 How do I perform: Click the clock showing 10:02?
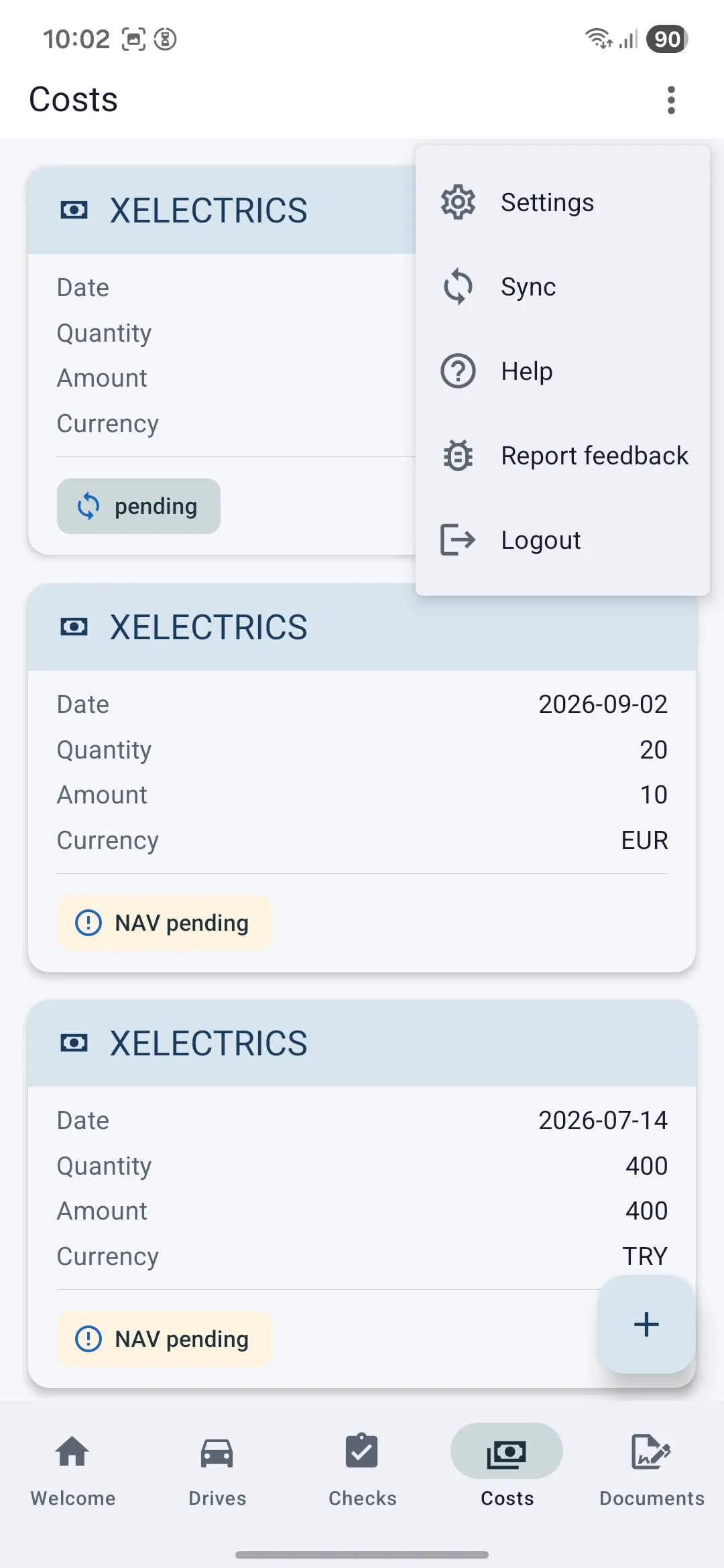click(x=76, y=39)
